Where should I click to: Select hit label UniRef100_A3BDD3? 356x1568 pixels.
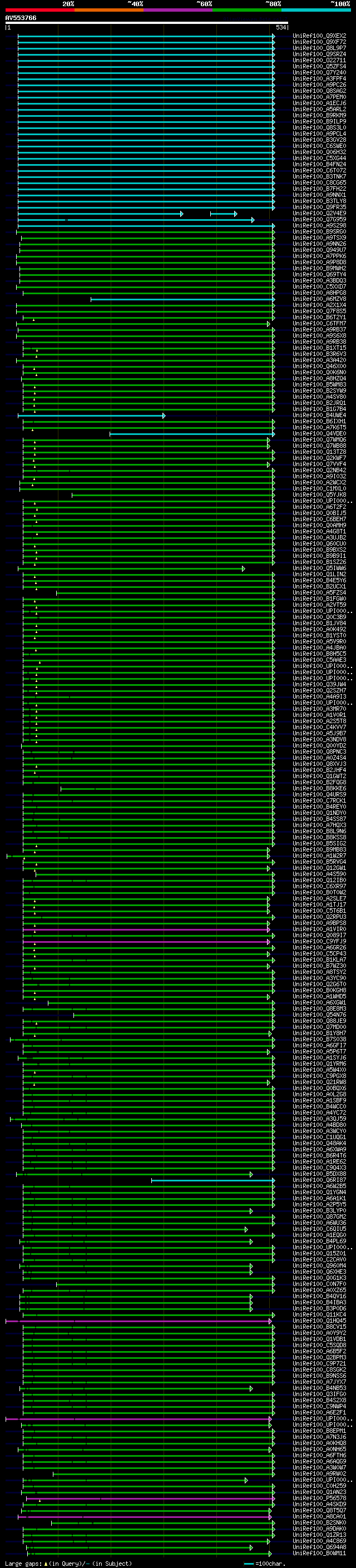319,280
